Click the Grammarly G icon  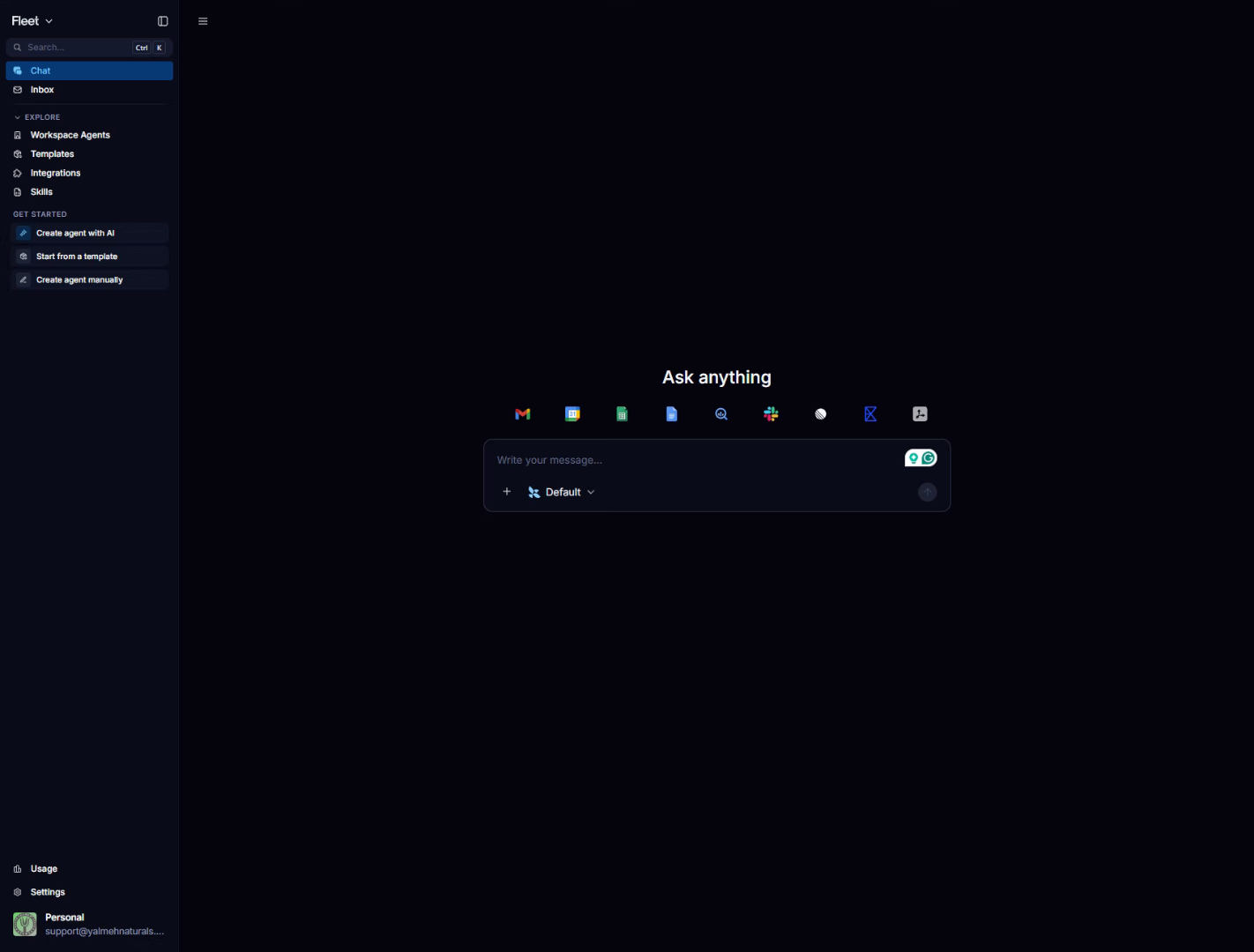point(929,458)
